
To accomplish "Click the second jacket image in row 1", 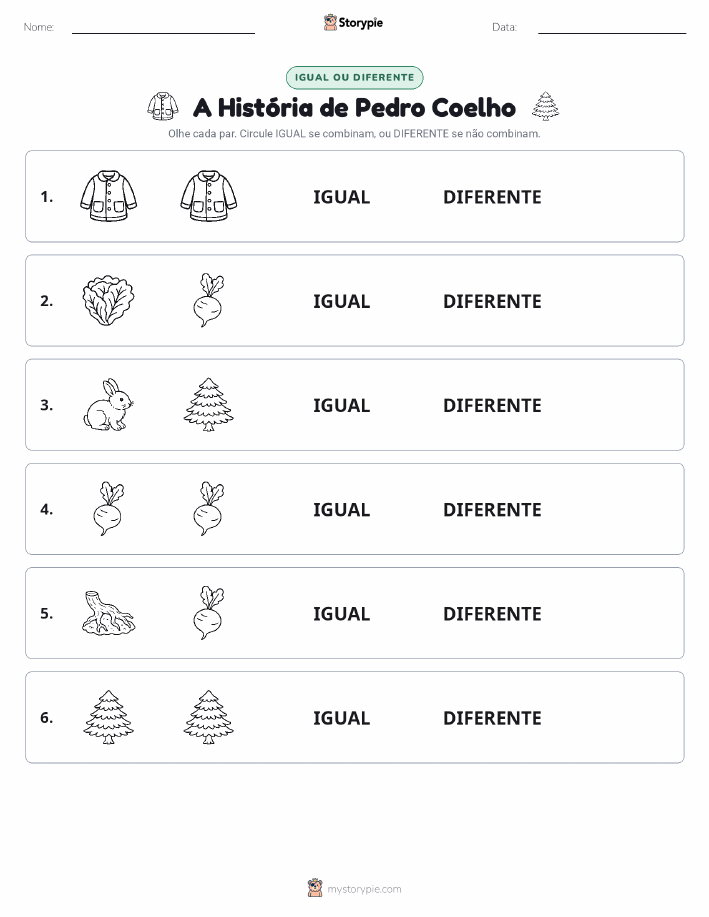I will [x=209, y=196].
